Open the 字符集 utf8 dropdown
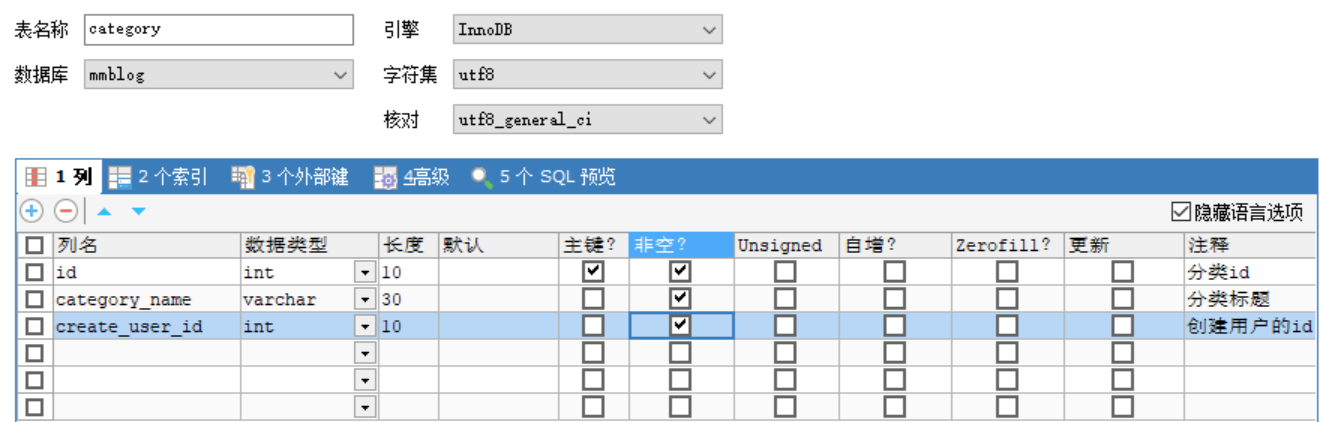Image resolution: width=1320 pixels, height=422 pixels. (587, 75)
